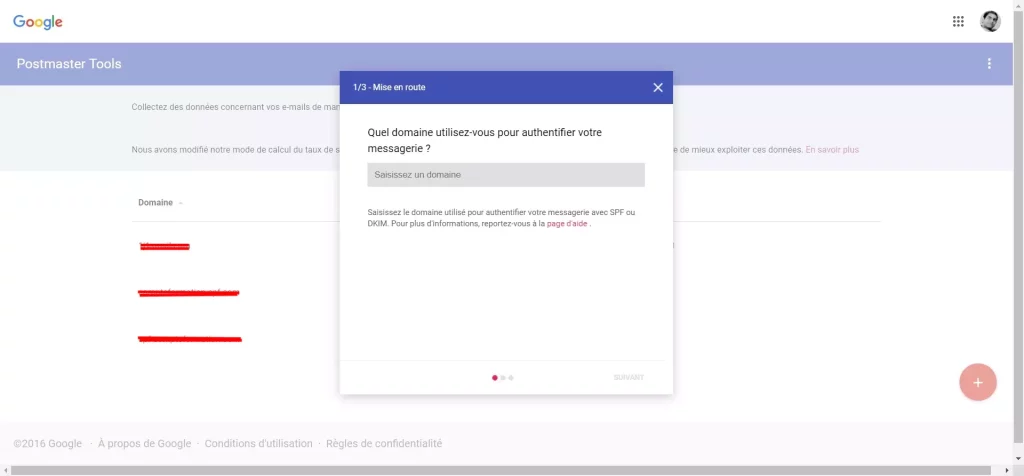Click the Google logo
1024x476 pixels.
pyautogui.click(x=38, y=22)
